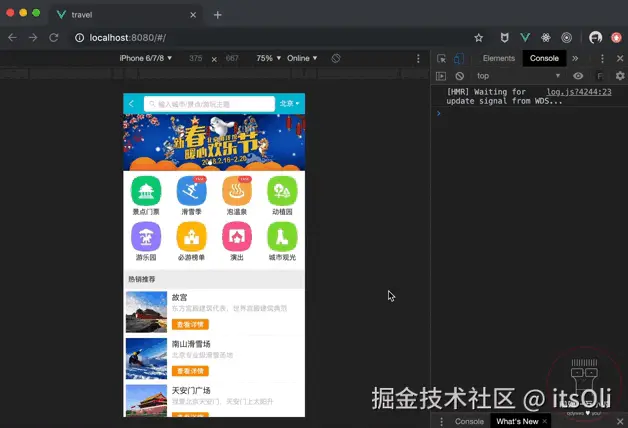Screen dimensions: 628x428
Task: Open the 北京 city dropdown in app header
Action: click(x=289, y=104)
